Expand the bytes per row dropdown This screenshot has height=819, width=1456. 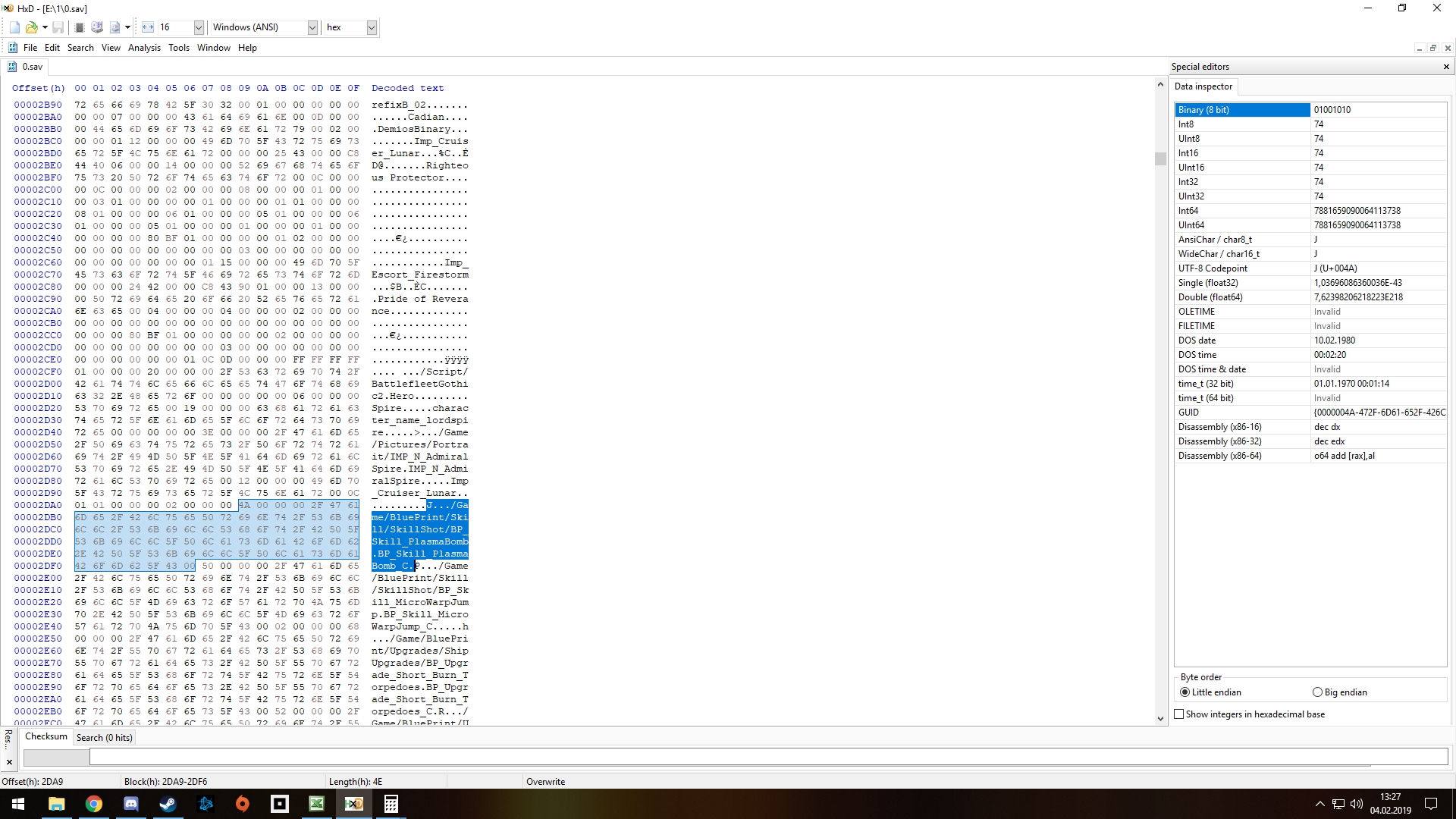[199, 27]
